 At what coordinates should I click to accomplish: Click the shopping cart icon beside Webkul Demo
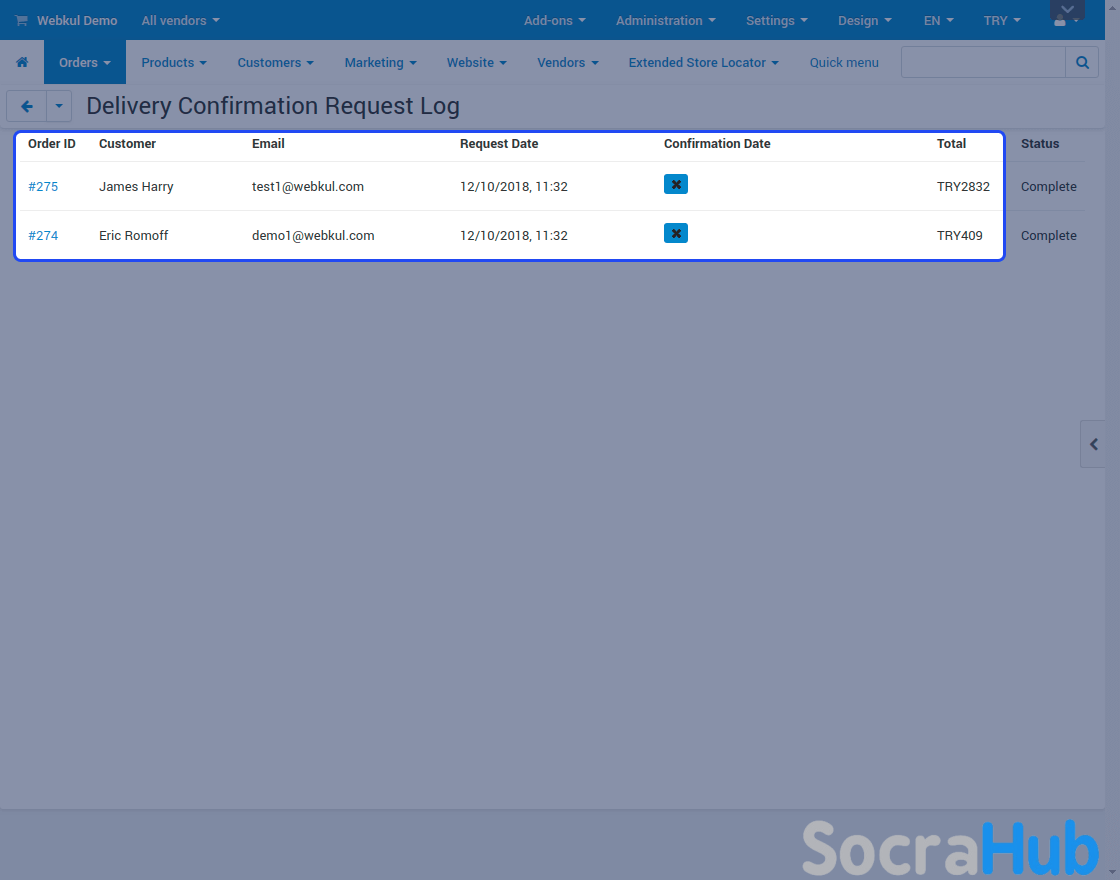(x=21, y=21)
